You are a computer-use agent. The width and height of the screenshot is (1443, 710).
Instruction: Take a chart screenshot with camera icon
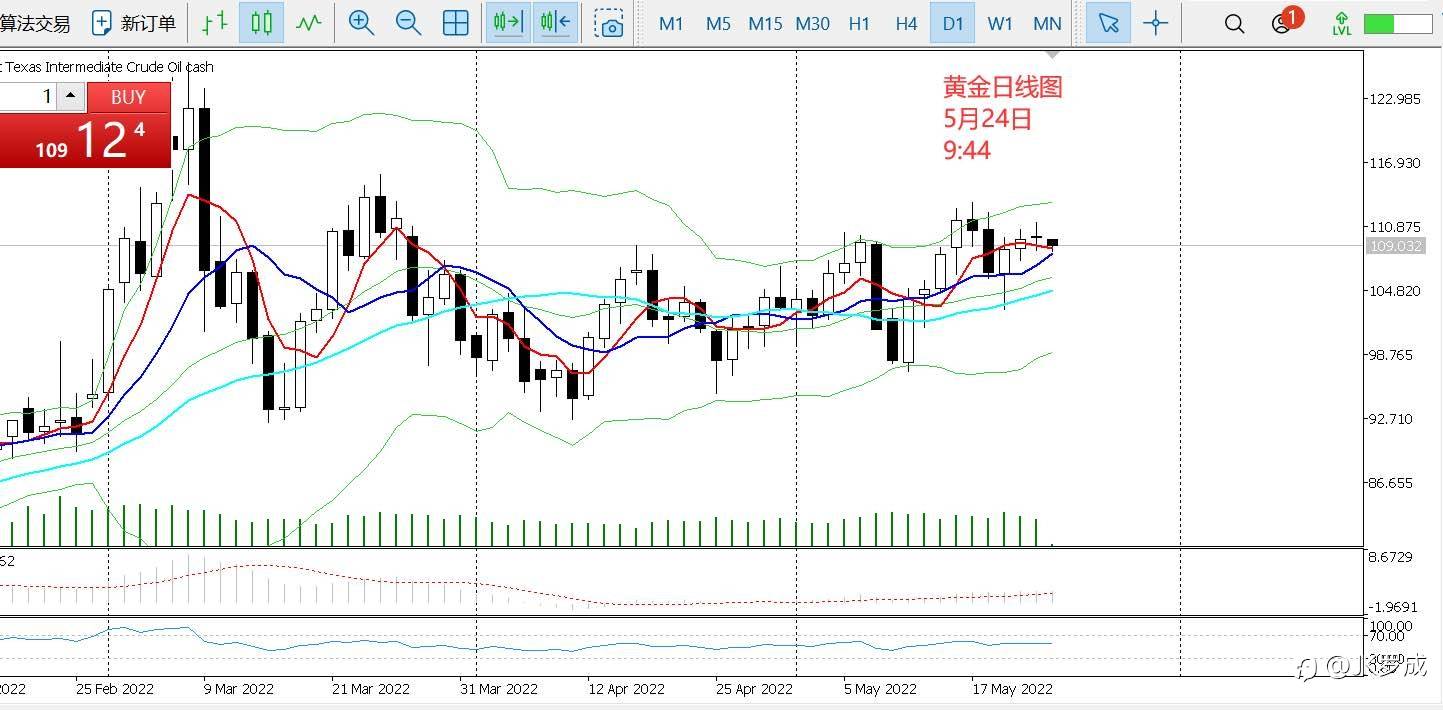(608, 23)
